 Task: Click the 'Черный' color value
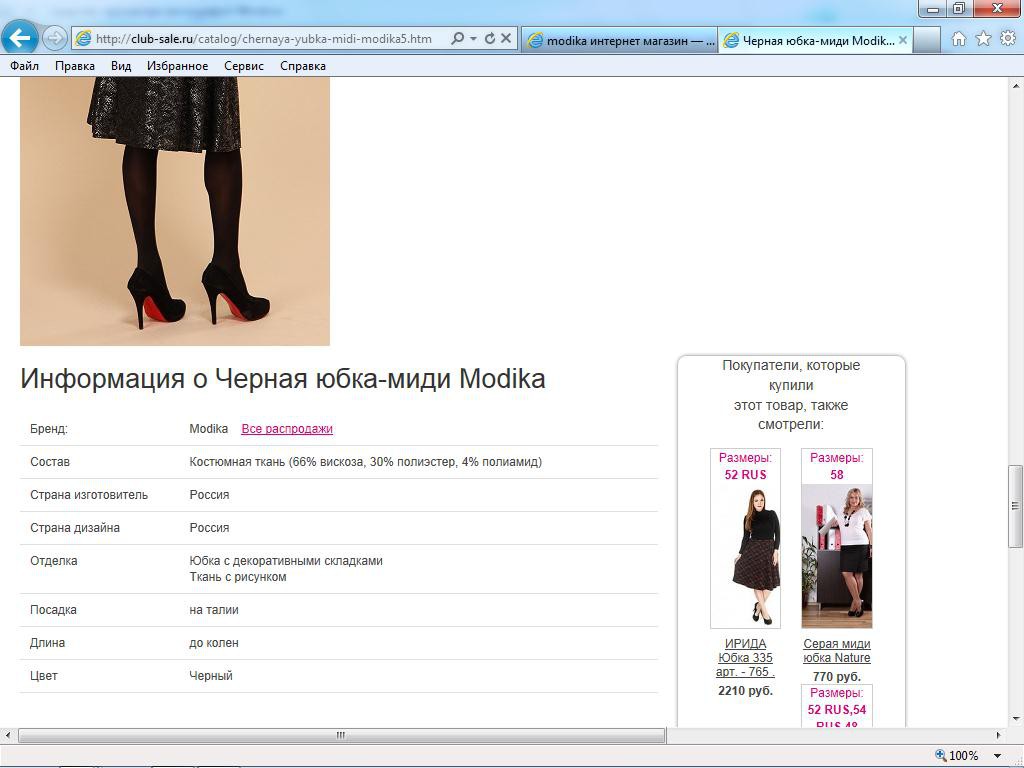[x=211, y=676]
